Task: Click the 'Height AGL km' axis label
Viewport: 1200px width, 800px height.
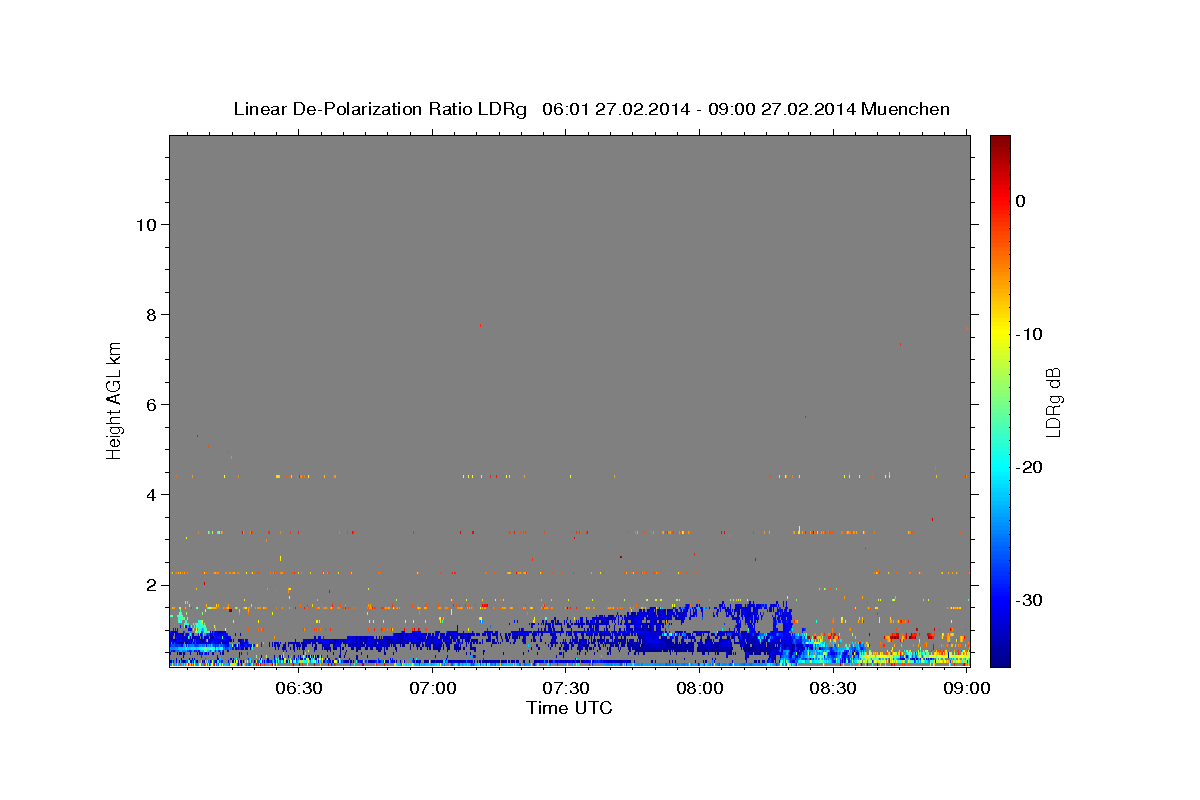Action: (115, 399)
